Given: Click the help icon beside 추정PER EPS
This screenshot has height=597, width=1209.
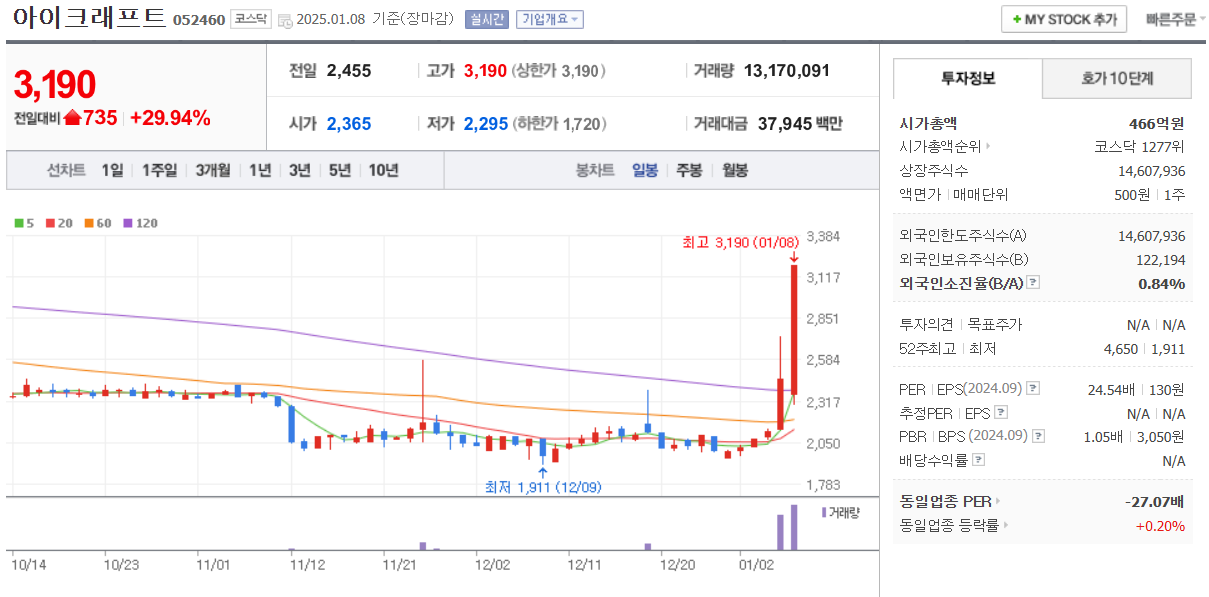Looking at the screenshot, I should (1001, 412).
